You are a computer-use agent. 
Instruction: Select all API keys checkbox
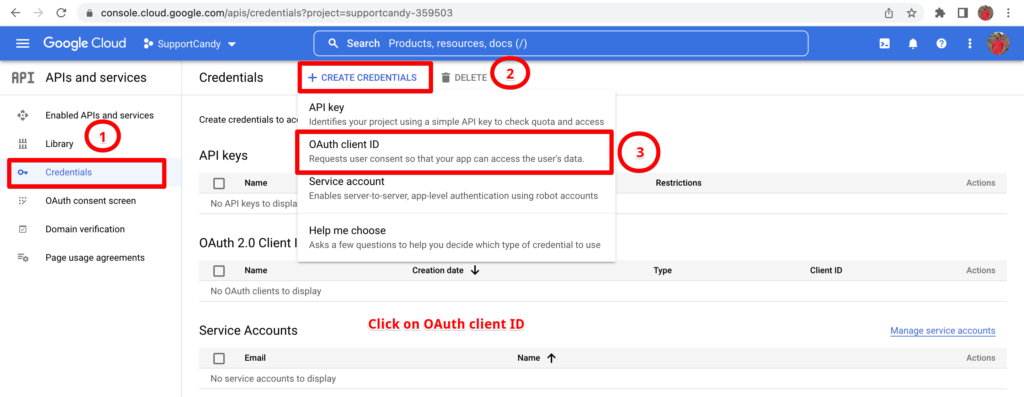click(219, 183)
